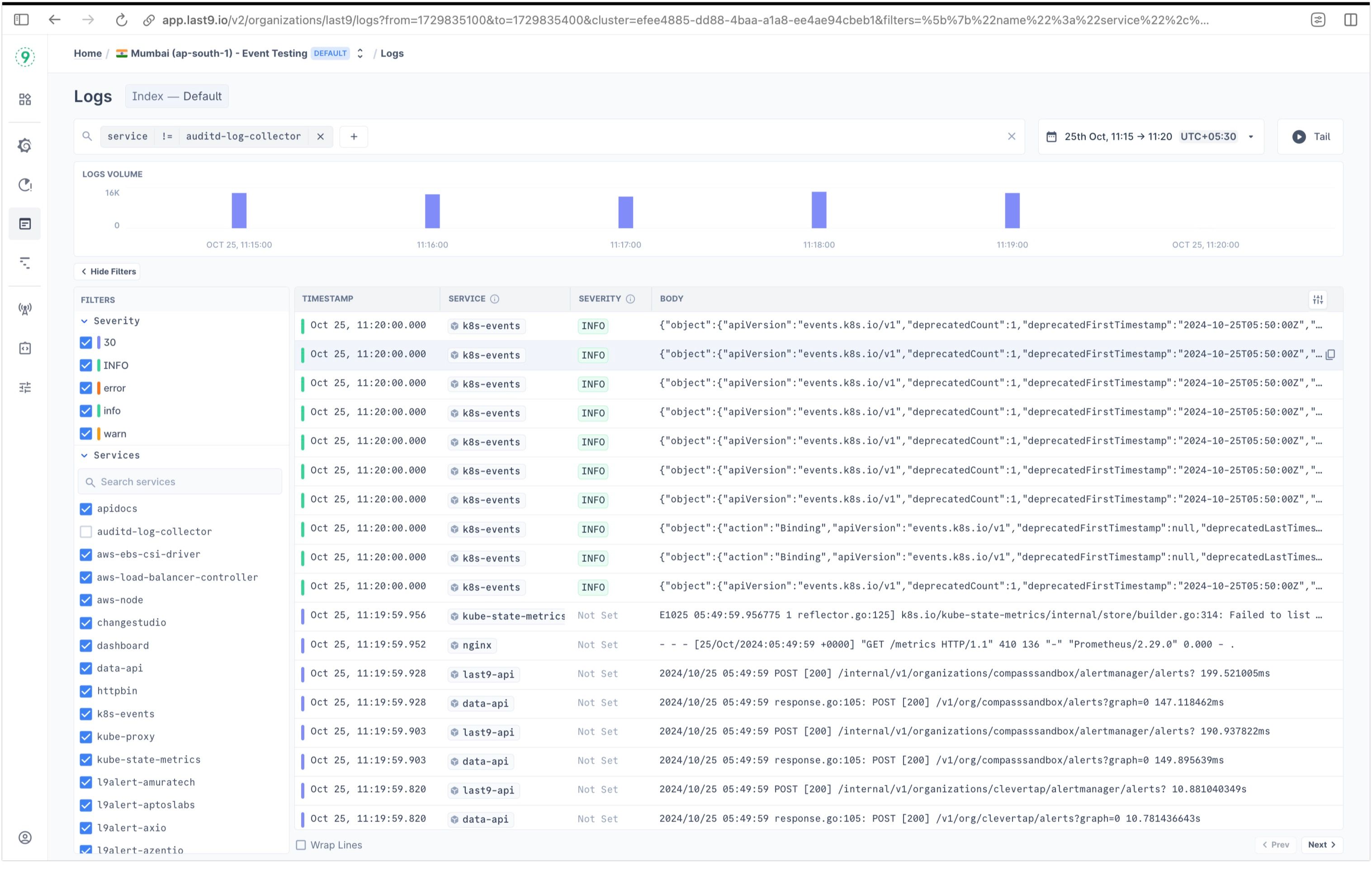Hide the filters panel
The width and height of the screenshot is (1372, 893).
[108, 272]
